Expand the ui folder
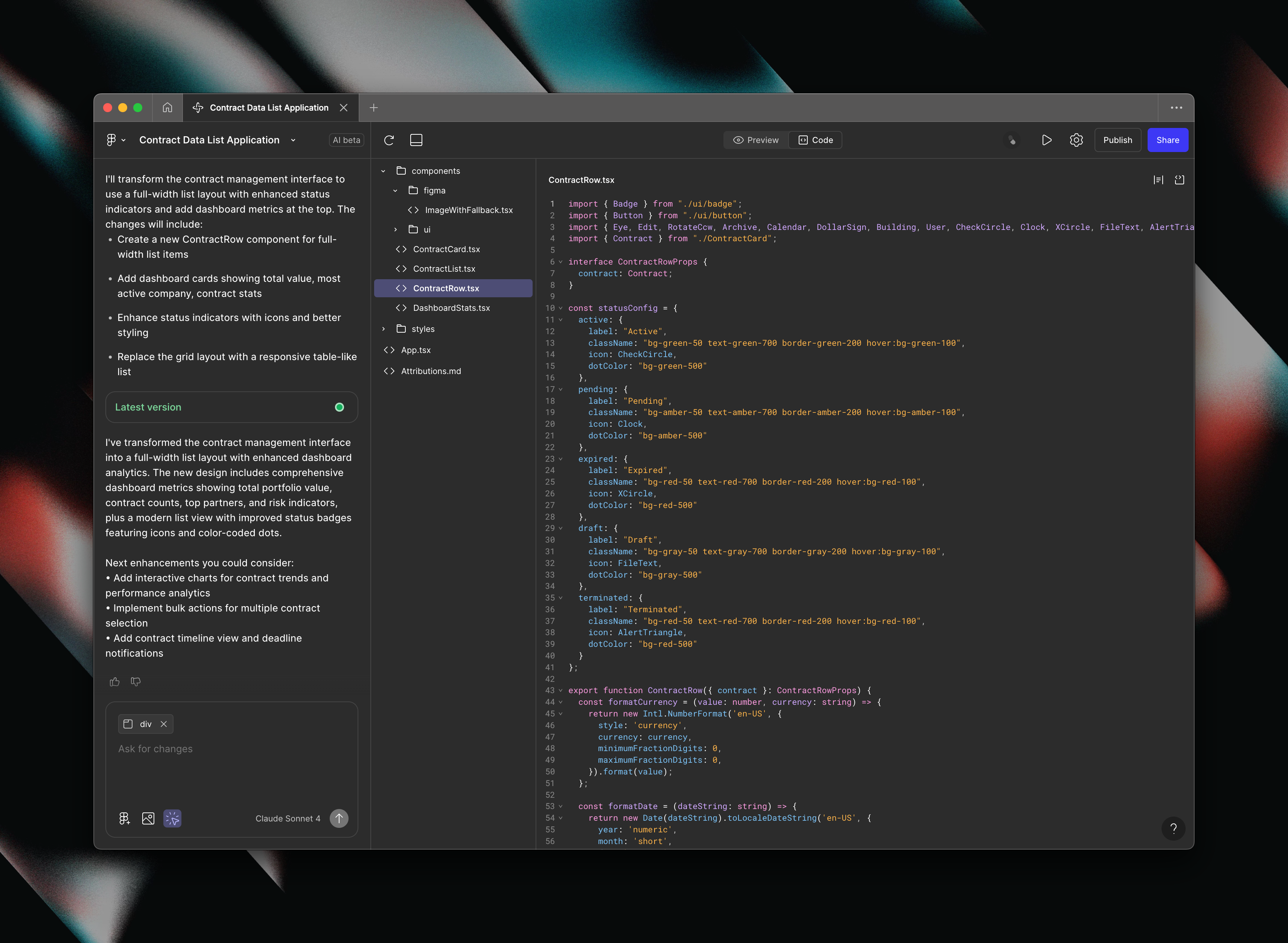The height and width of the screenshot is (943, 1288). [x=395, y=230]
